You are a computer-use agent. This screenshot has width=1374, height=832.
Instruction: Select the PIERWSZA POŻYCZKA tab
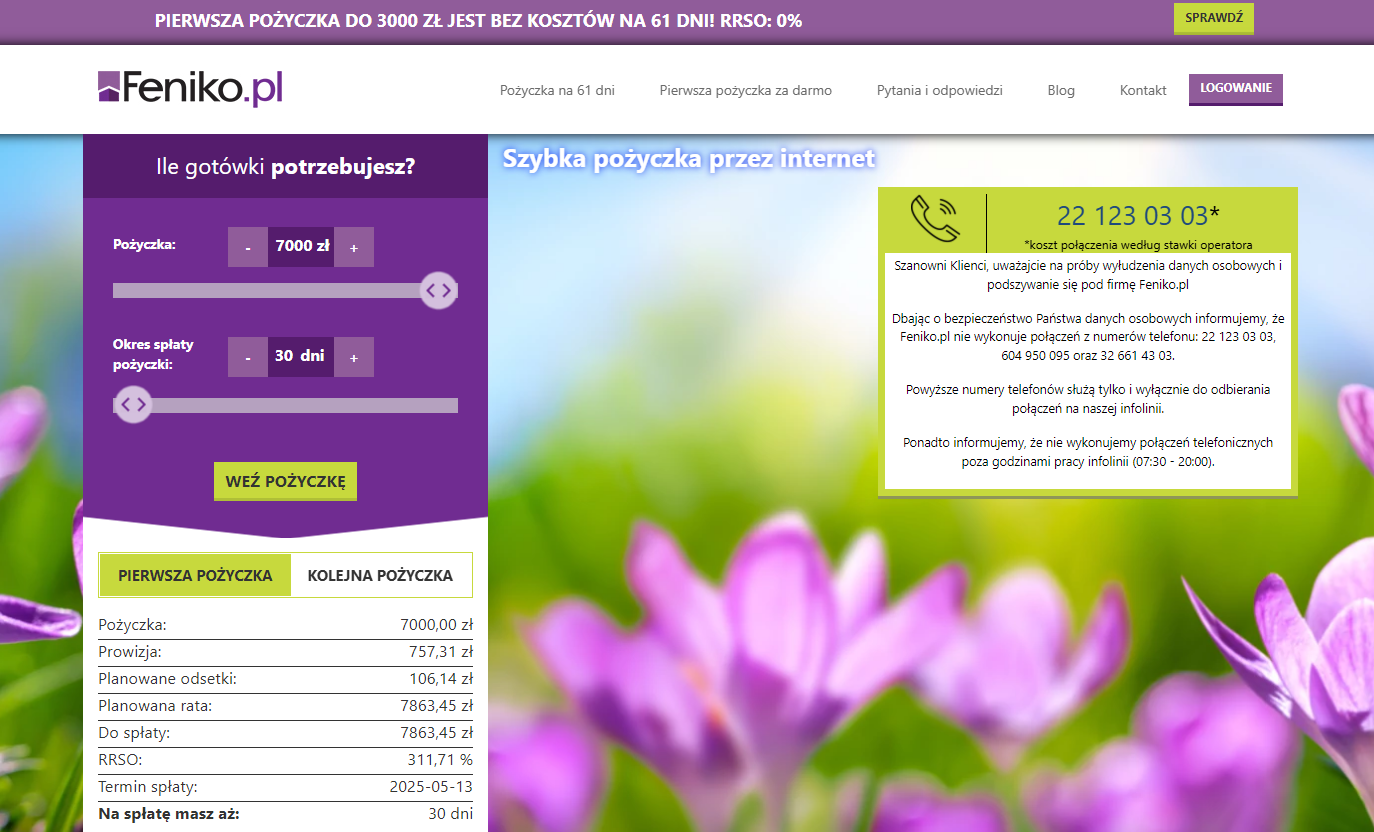(195, 575)
